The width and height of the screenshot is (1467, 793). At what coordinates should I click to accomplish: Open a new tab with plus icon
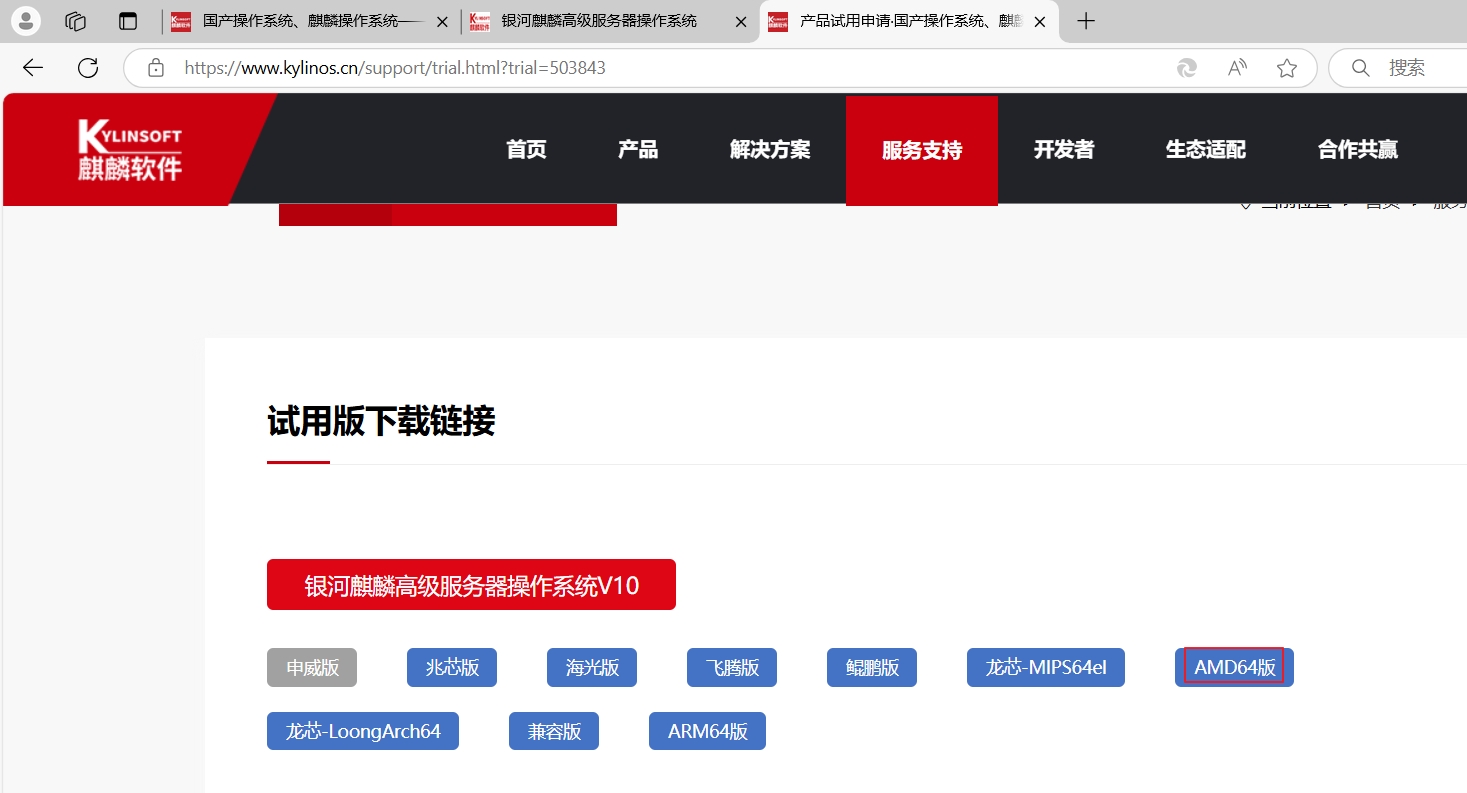(x=1086, y=21)
